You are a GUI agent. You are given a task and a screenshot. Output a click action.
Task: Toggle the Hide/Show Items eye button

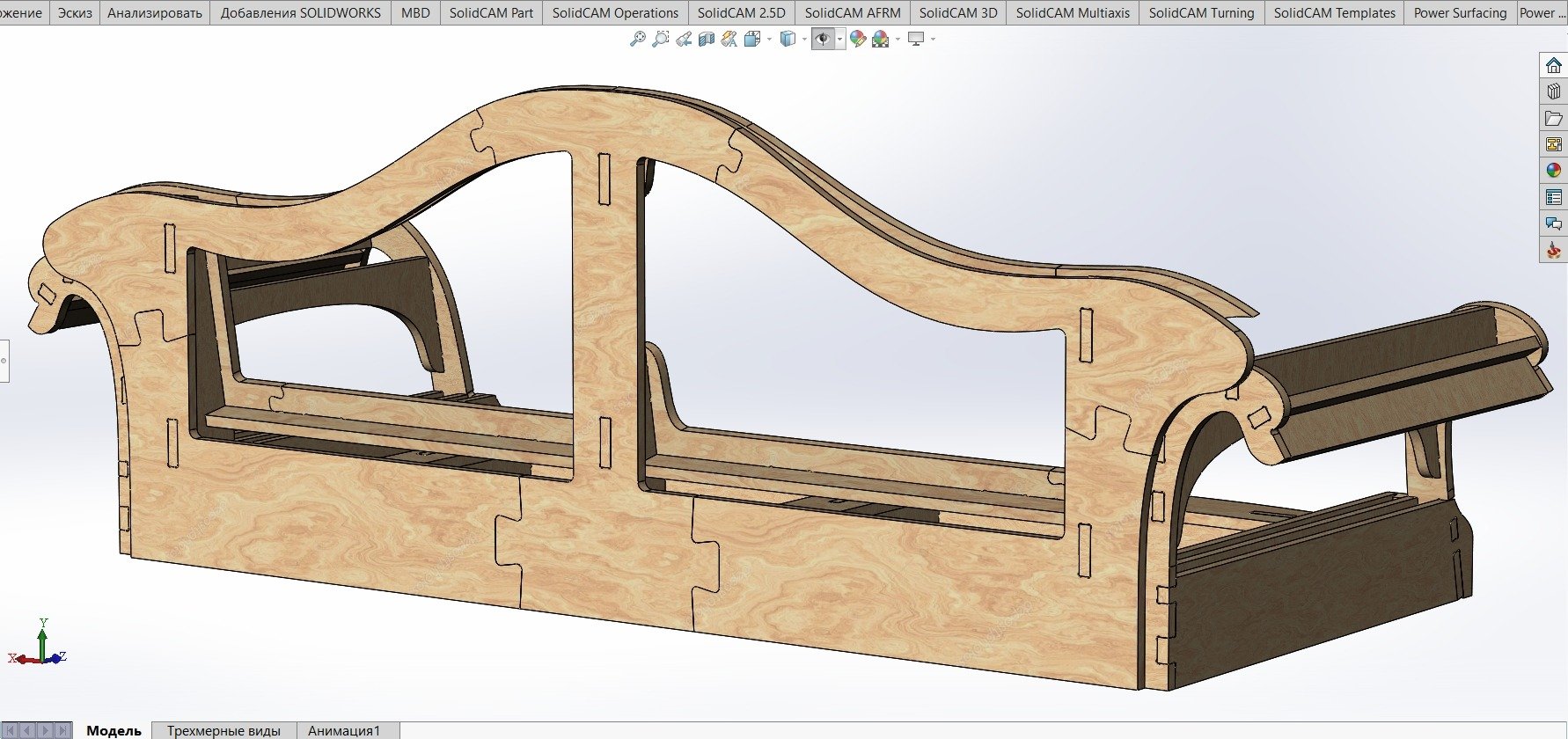[823, 39]
